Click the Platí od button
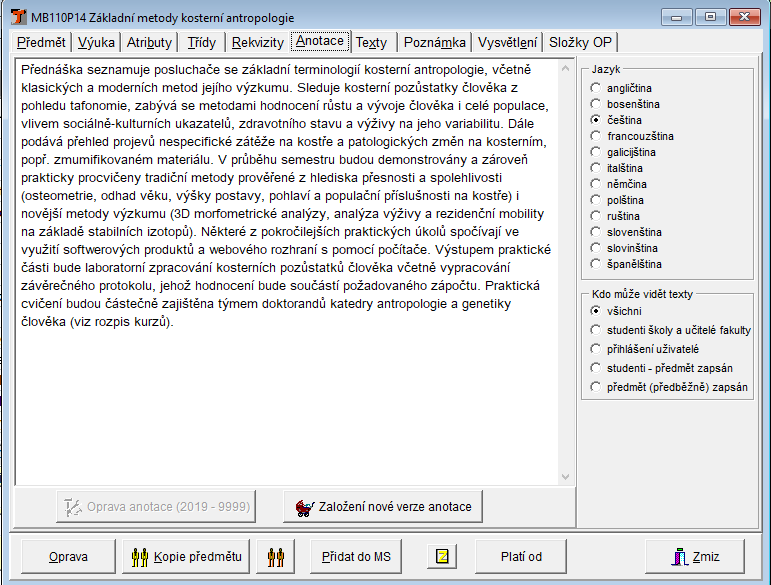 521,557
